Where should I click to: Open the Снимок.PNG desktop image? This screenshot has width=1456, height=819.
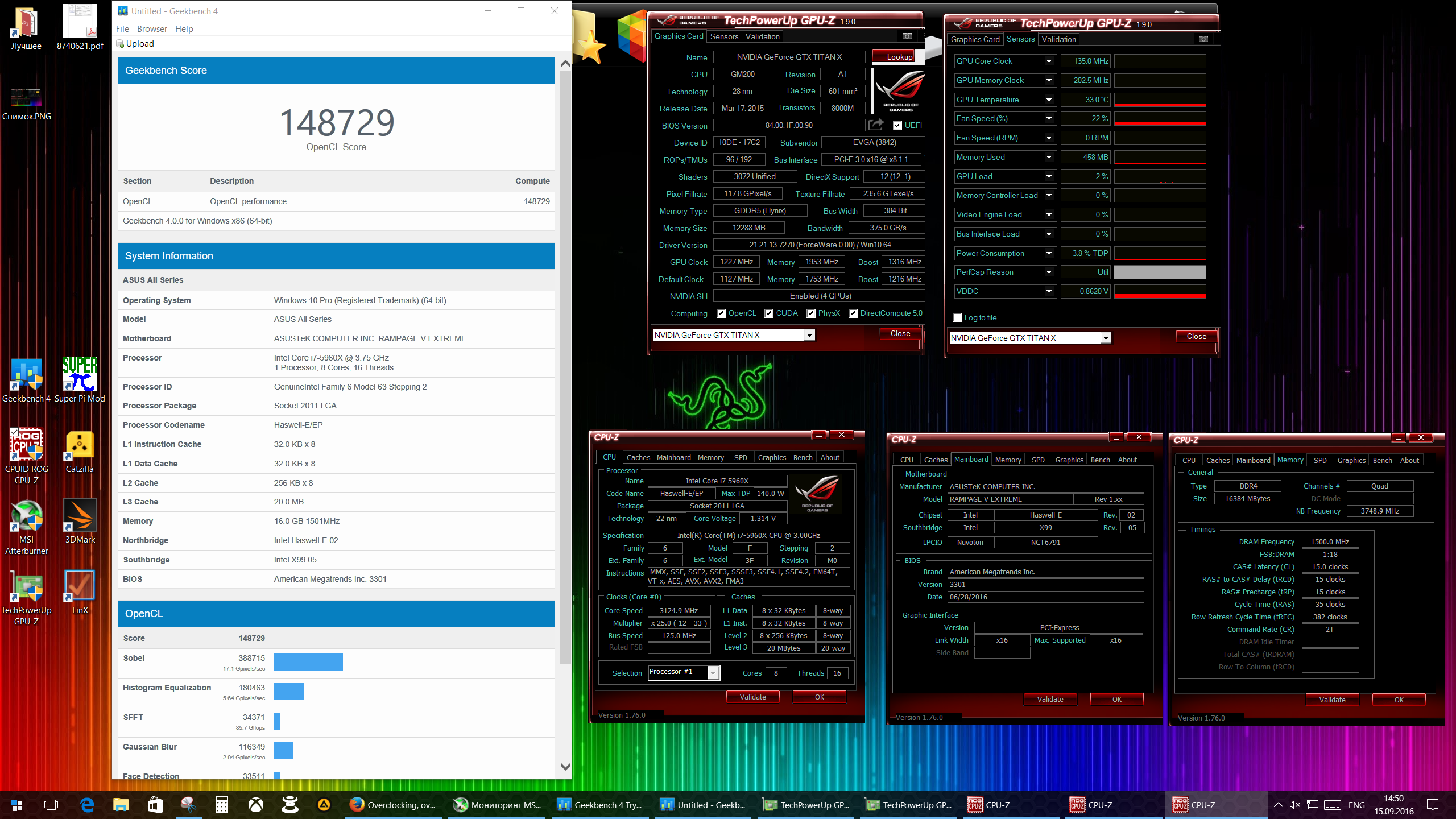point(26,104)
